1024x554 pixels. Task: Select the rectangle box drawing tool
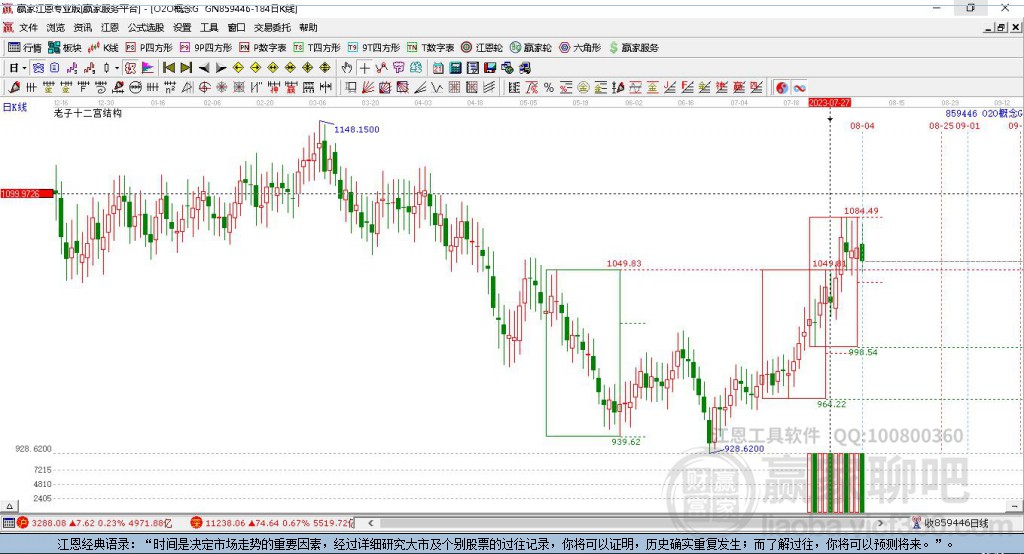(x=351, y=88)
